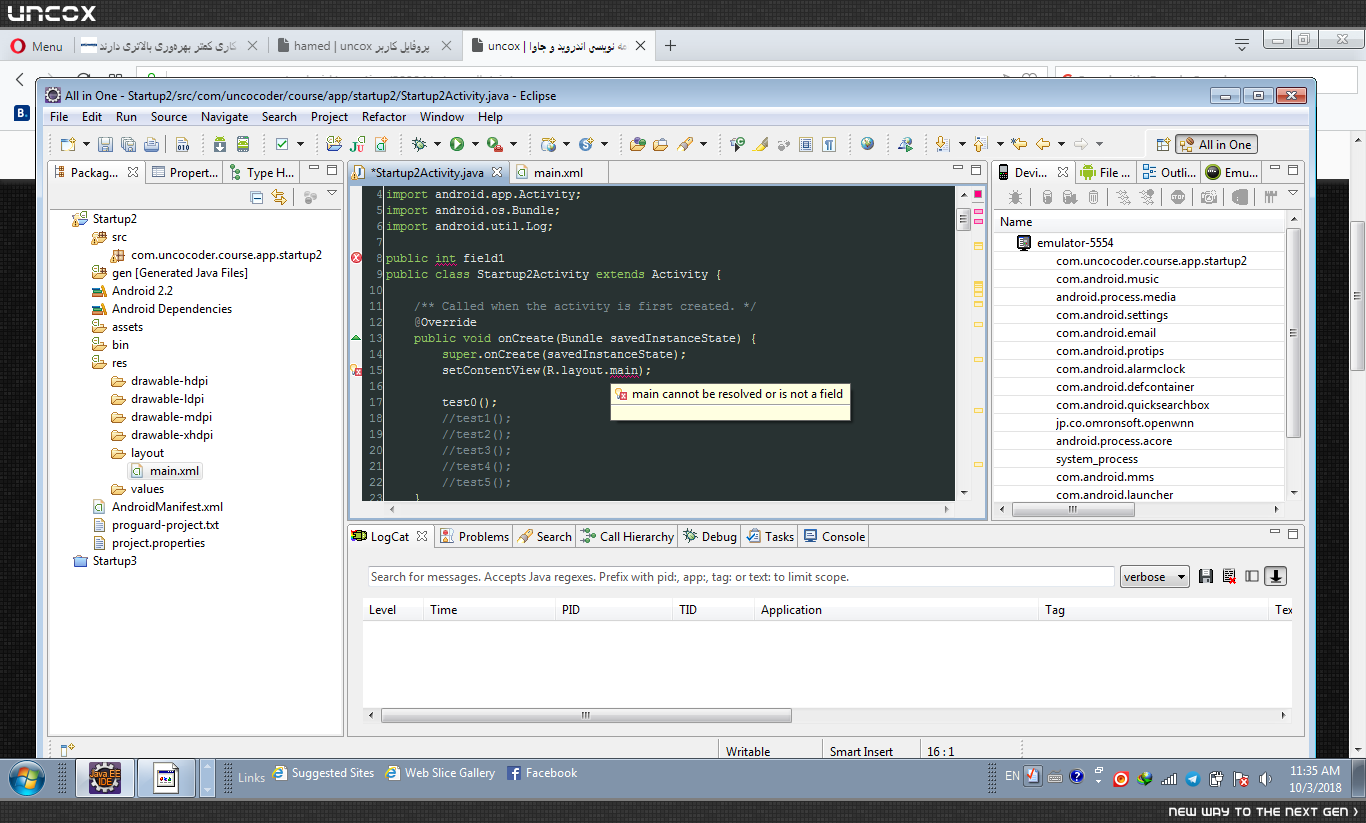Viewport: 1366px width, 823px height.
Task: Toggle Scroll Lock arrow button in LogCat
Action: tap(1275, 576)
